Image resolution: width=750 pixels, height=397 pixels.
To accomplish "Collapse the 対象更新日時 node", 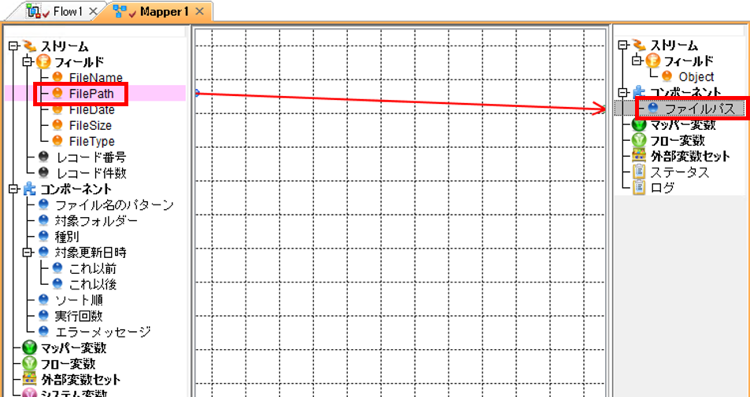I will click(27, 252).
